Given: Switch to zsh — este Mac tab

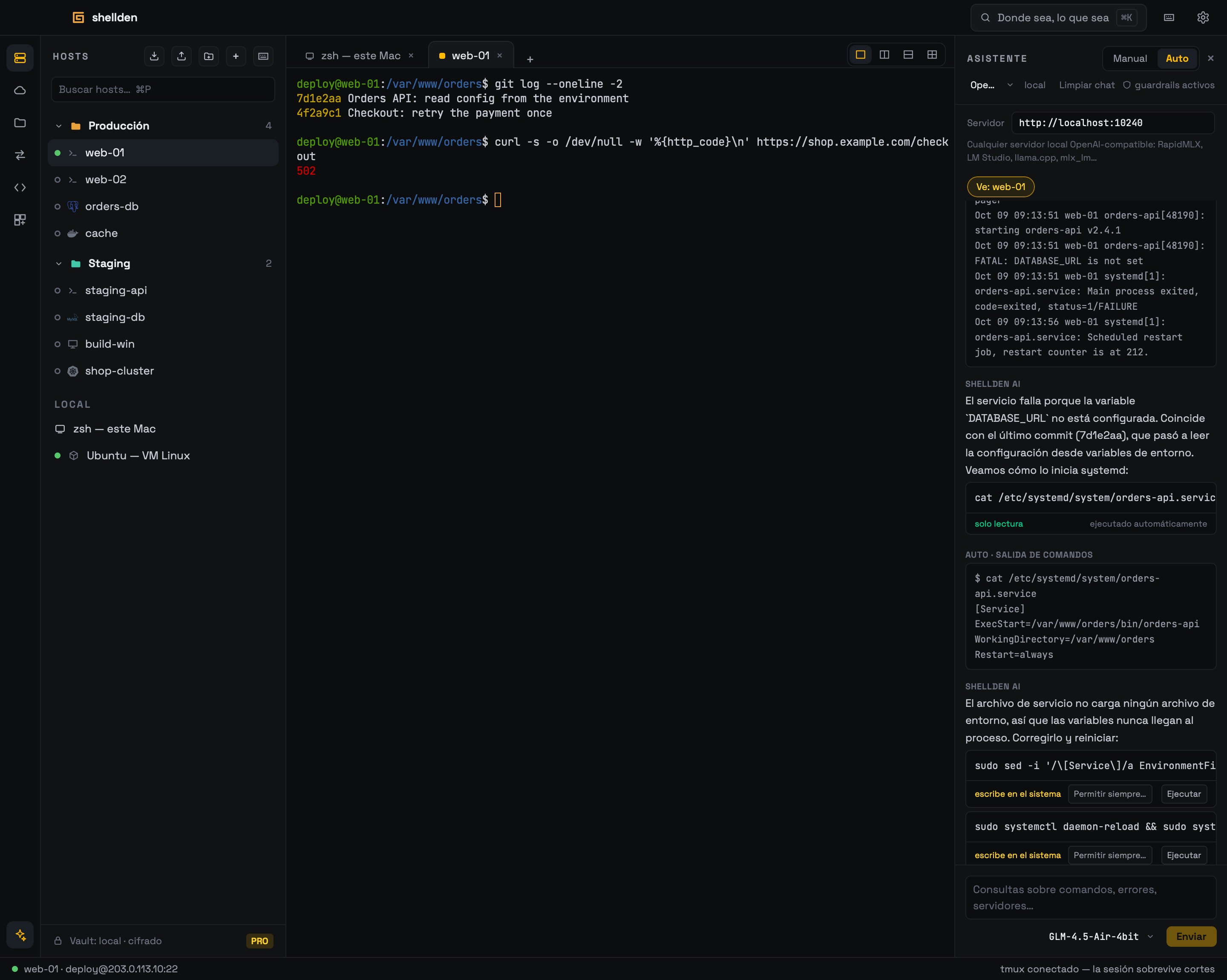Looking at the screenshot, I should (x=360, y=55).
